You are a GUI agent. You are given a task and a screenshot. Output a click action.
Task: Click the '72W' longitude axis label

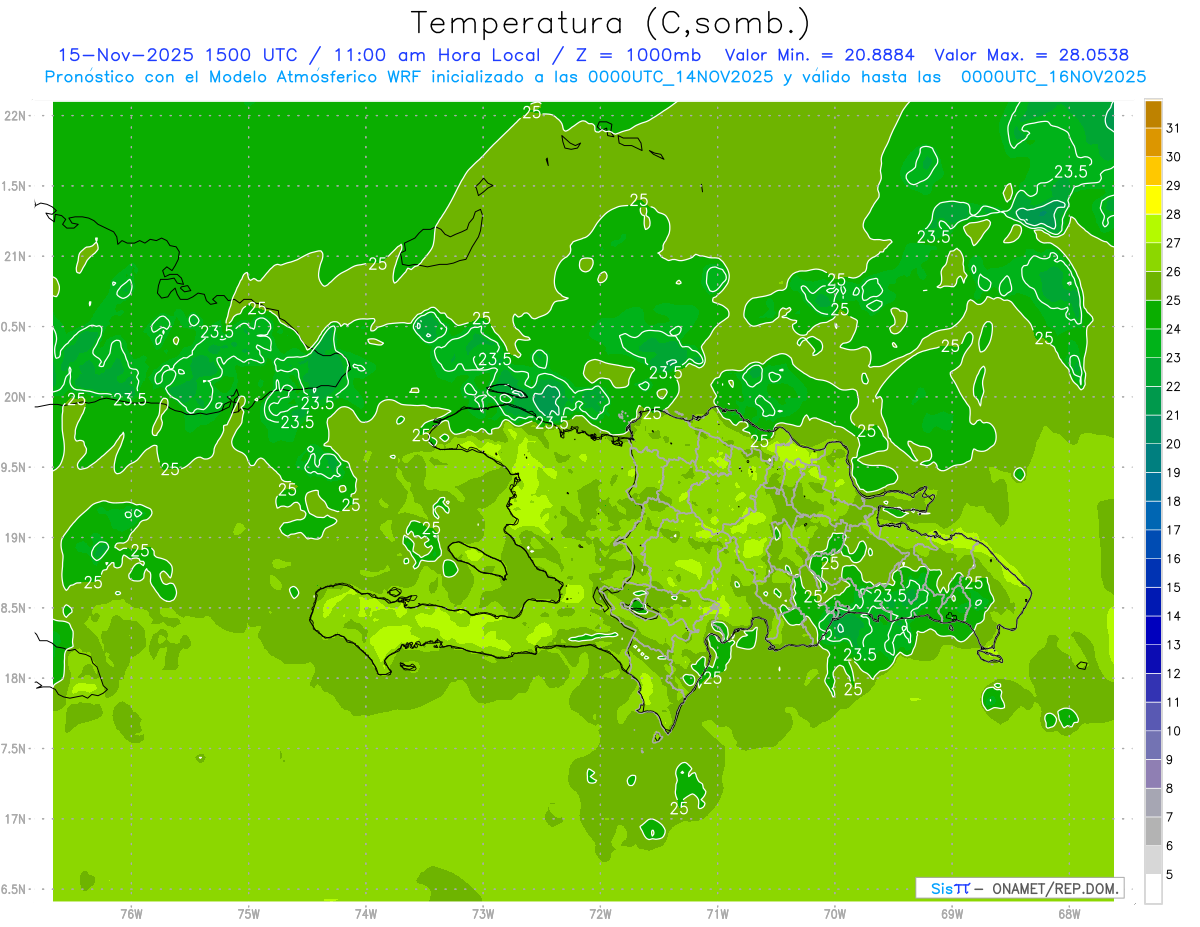pyautogui.click(x=600, y=913)
